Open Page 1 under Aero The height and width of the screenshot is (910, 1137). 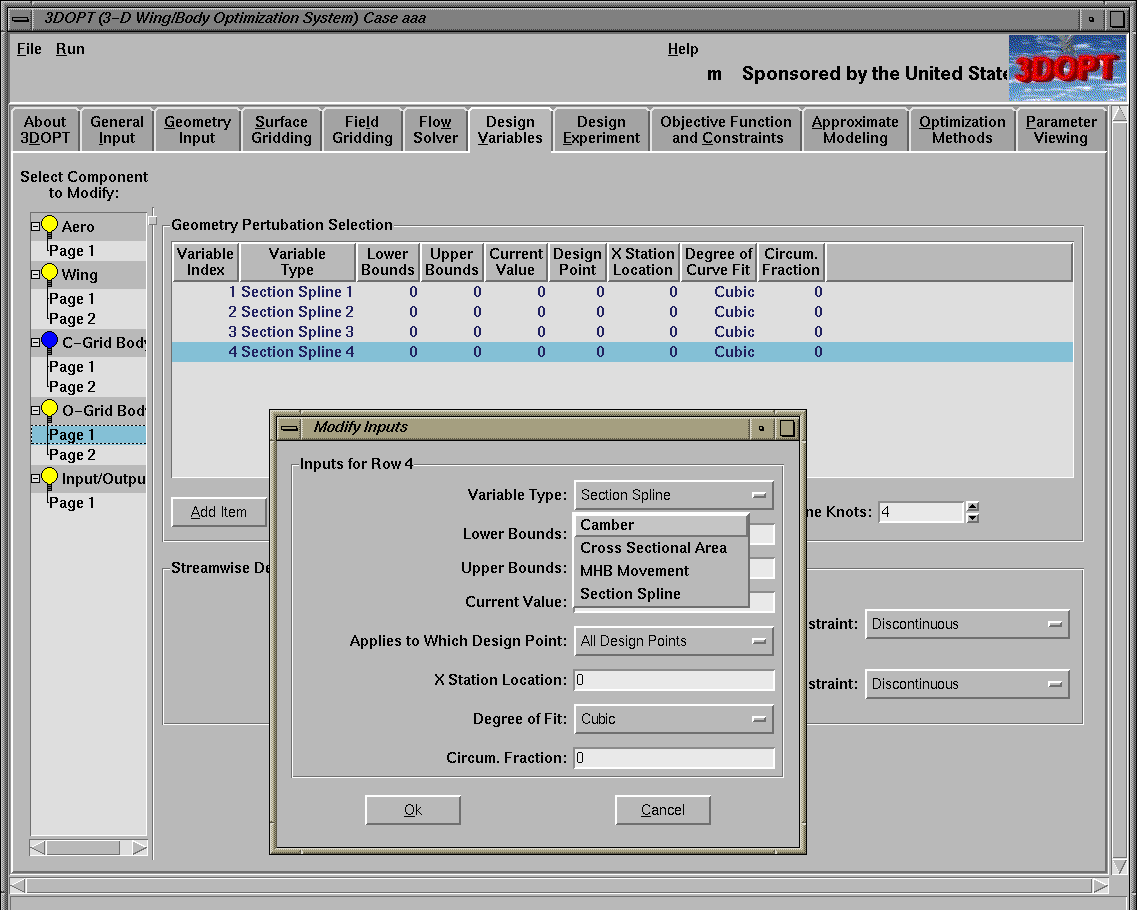coord(72,251)
